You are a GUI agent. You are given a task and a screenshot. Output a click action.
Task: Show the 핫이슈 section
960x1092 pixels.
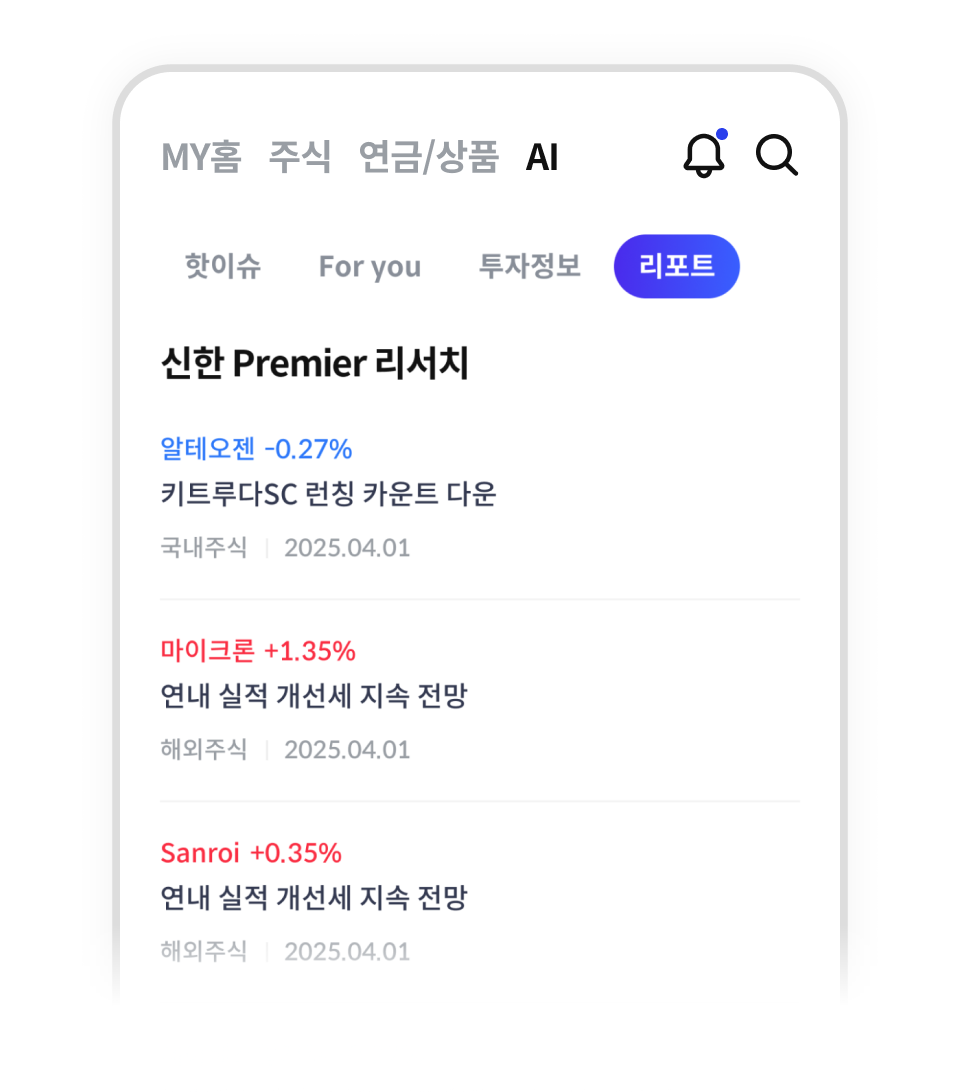pos(223,267)
